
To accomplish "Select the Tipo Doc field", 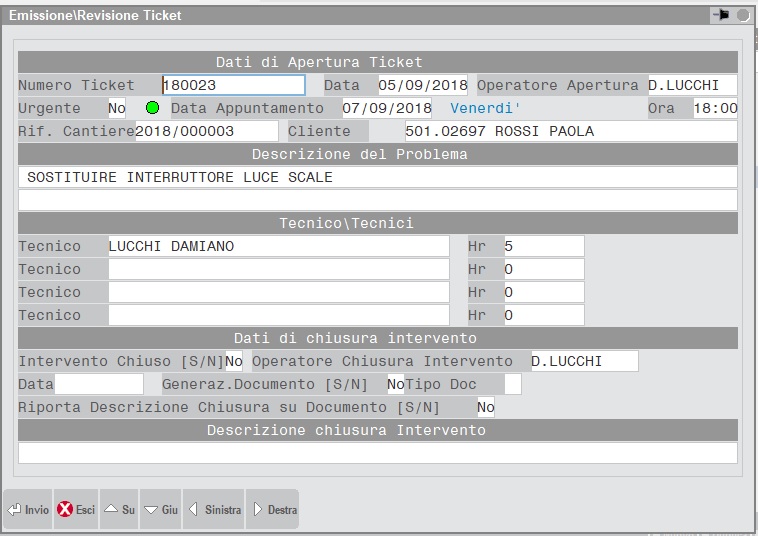I will (x=513, y=384).
